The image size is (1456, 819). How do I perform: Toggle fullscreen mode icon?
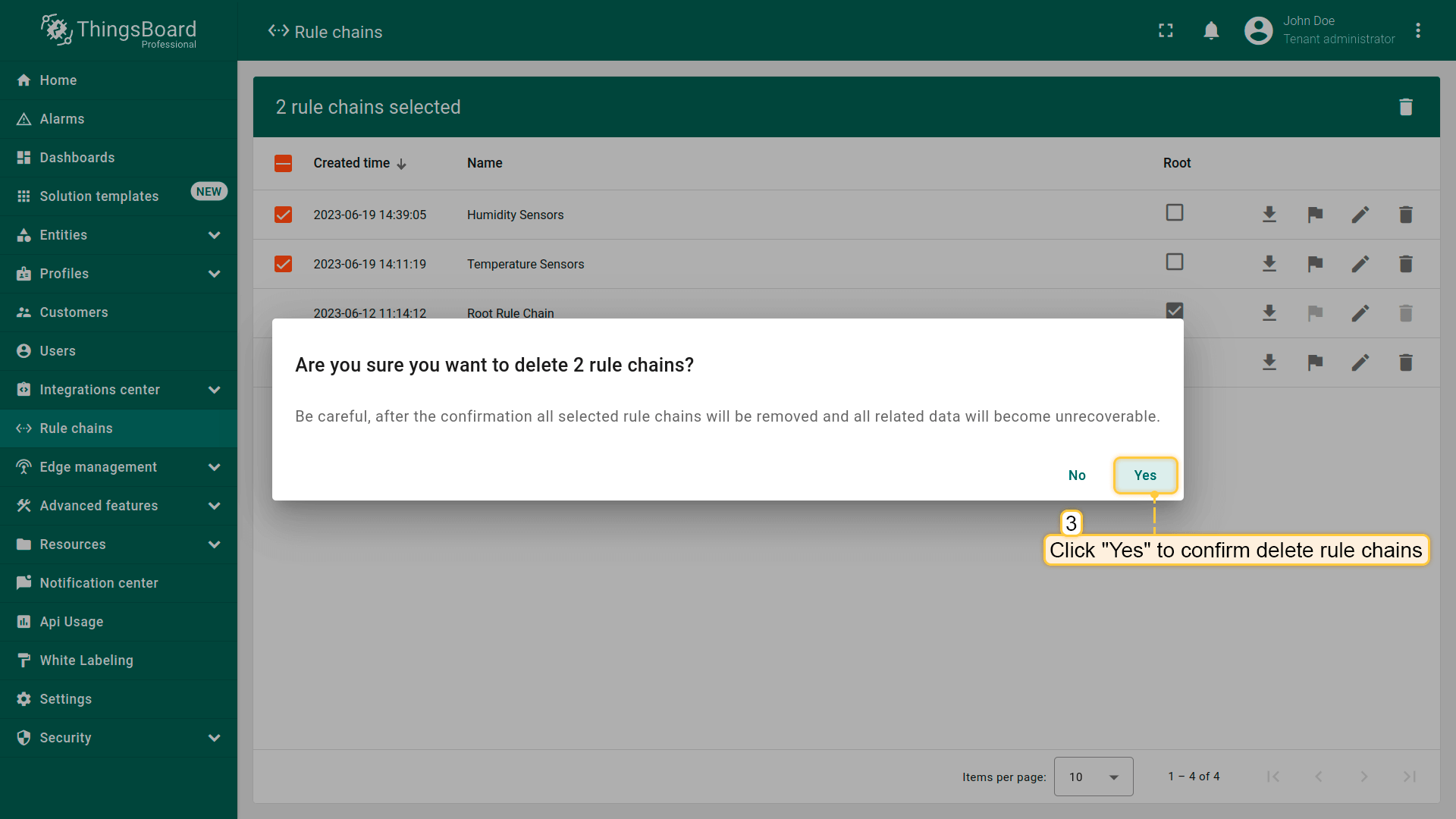[x=1166, y=30]
